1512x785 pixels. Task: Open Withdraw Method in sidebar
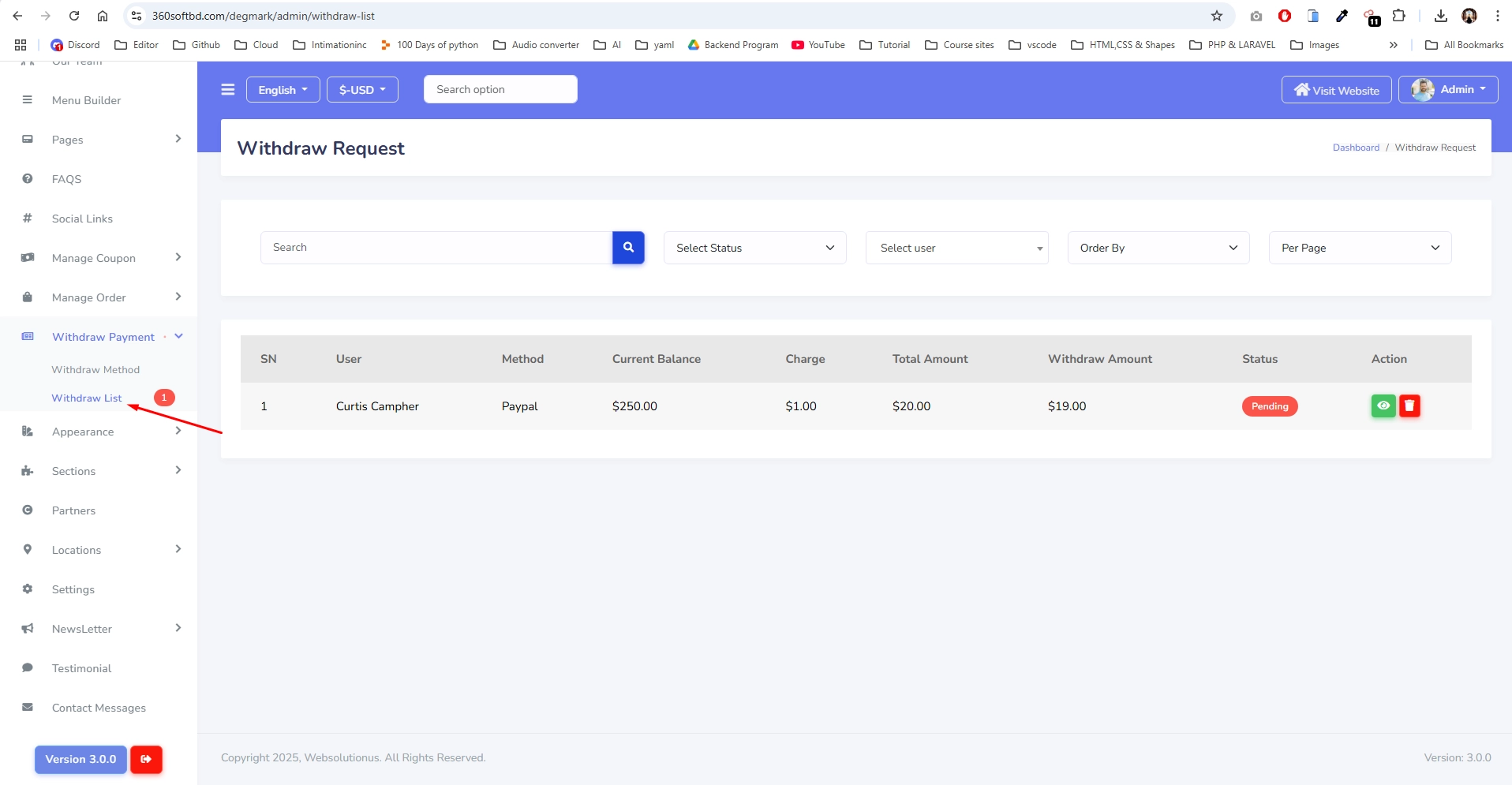click(x=95, y=370)
